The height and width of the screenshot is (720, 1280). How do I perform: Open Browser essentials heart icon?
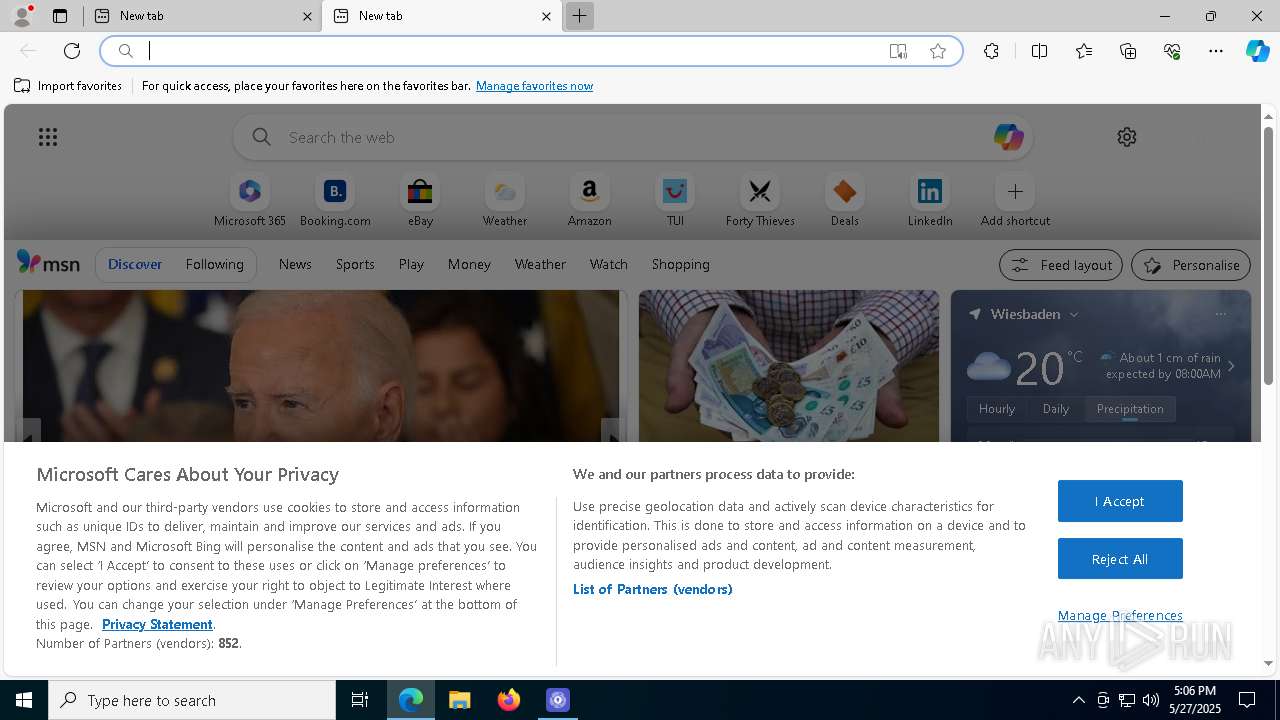(x=1172, y=51)
